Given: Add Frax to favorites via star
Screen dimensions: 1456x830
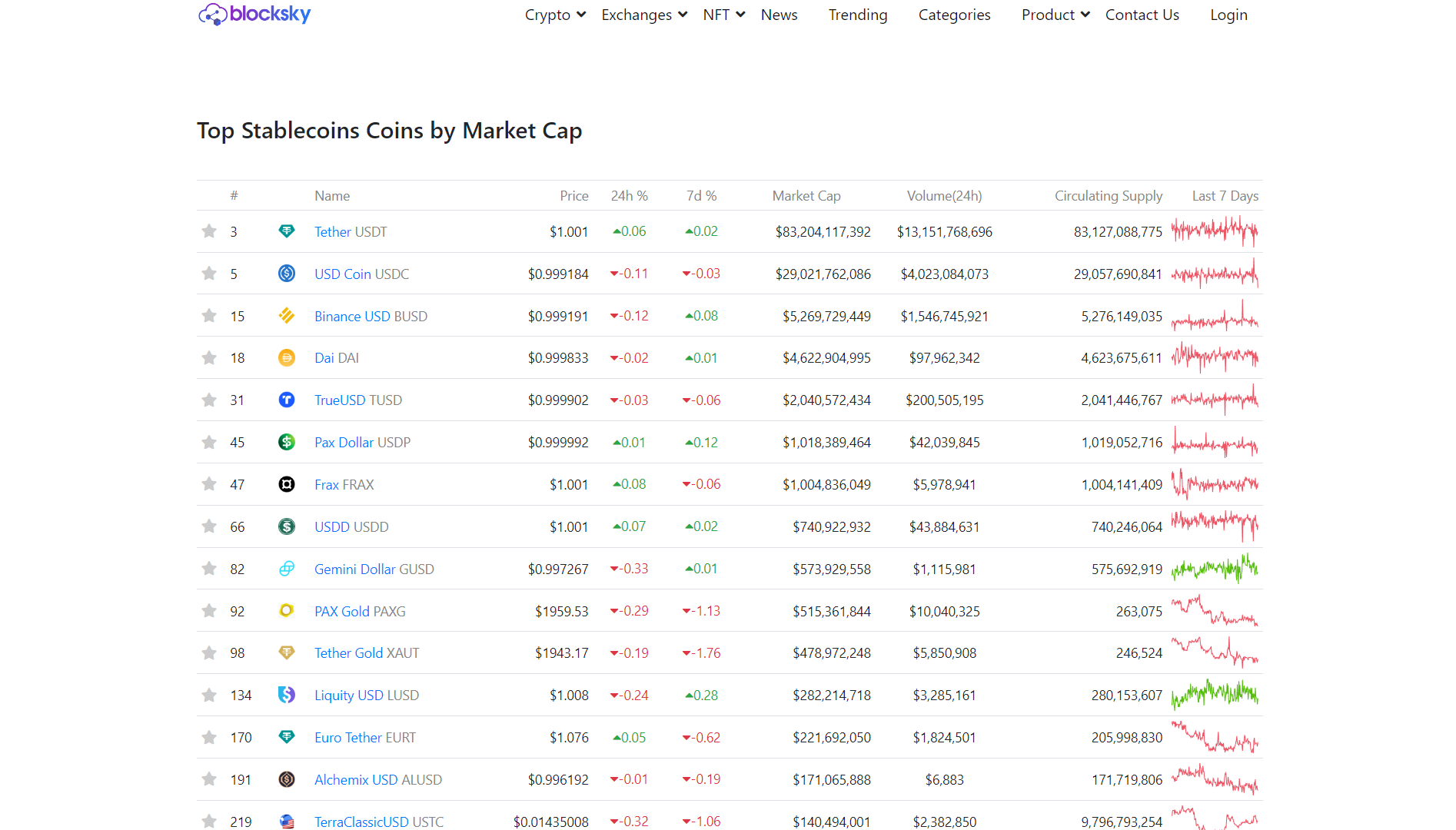Looking at the screenshot, I should click(209, 484).
